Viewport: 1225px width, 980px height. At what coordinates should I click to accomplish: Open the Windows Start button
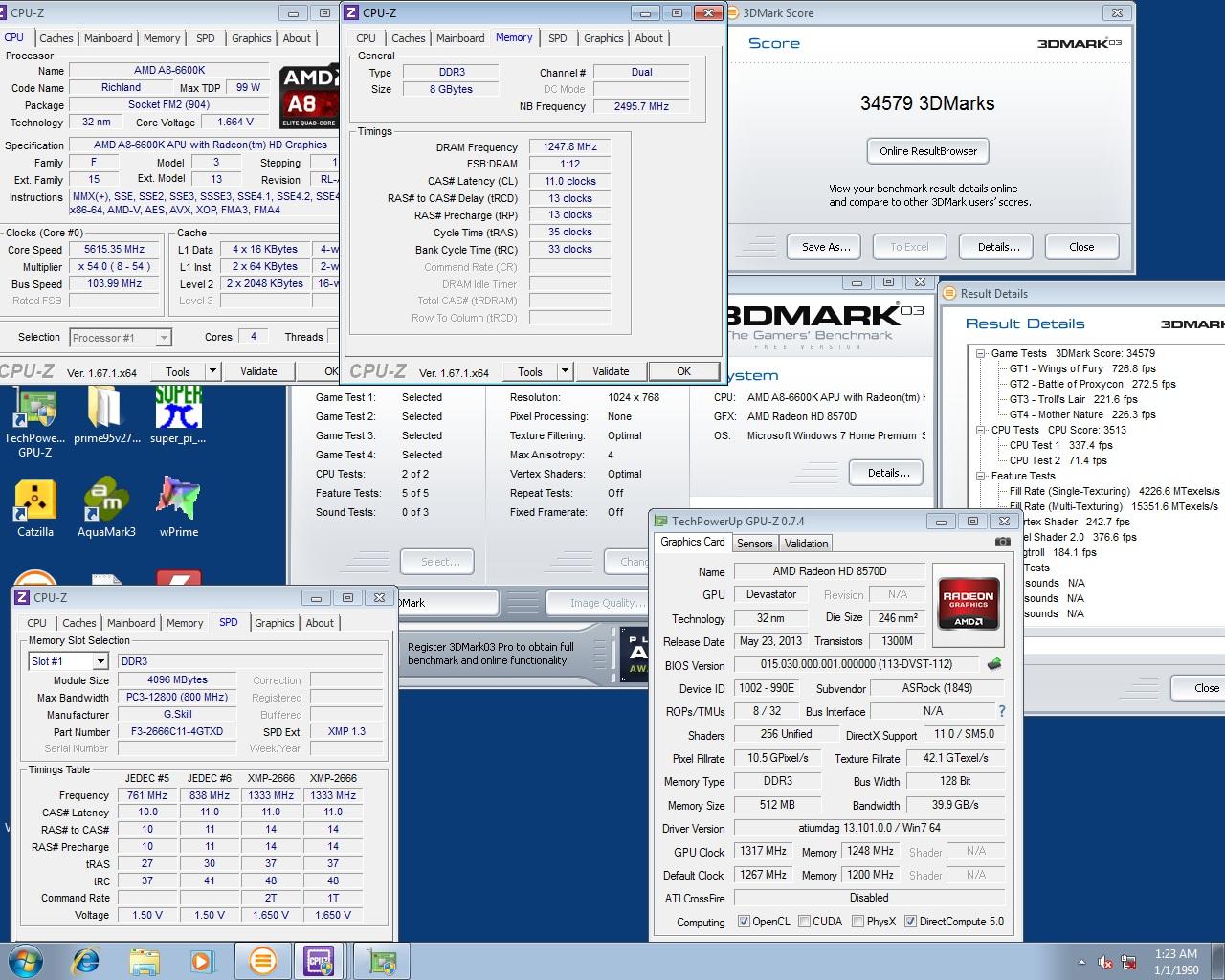click(x=26, y=960)
